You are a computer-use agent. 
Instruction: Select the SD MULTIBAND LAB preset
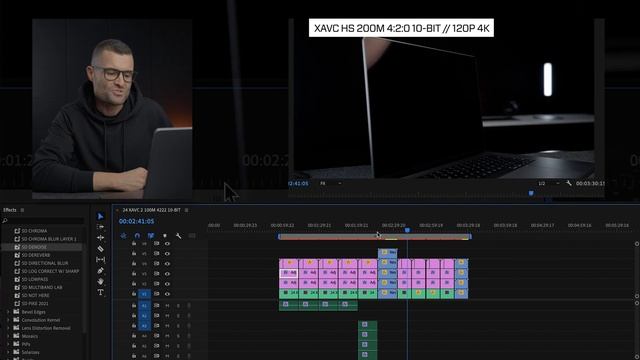click(42, 287)
